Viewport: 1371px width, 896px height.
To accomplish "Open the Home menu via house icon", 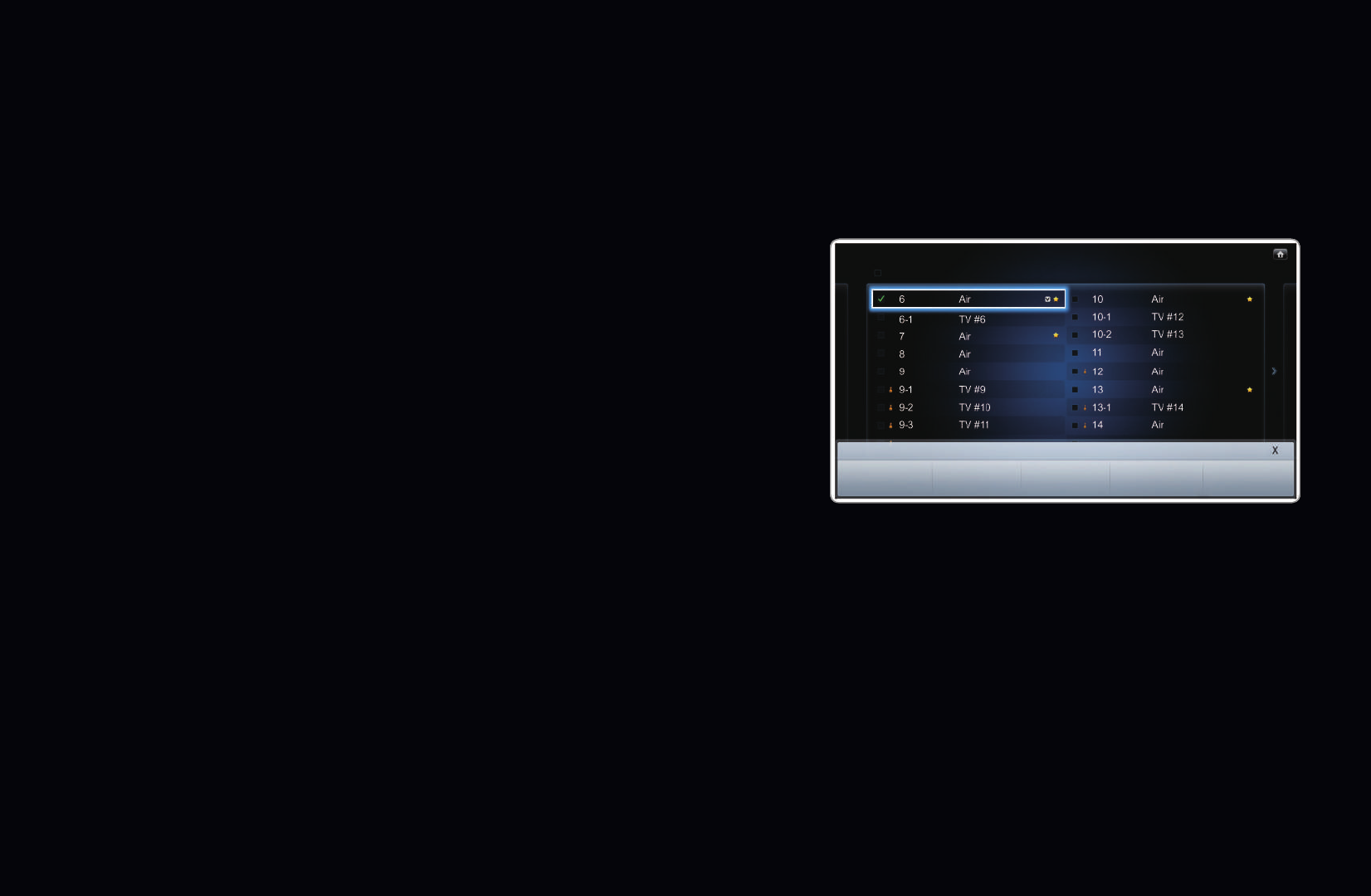I will pyautogui.click(x=1281, y=254).
